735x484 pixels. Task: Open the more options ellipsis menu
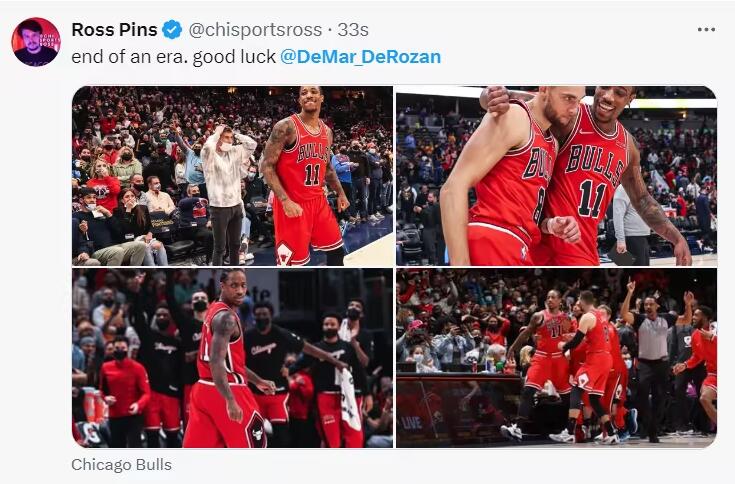point(706,30)
